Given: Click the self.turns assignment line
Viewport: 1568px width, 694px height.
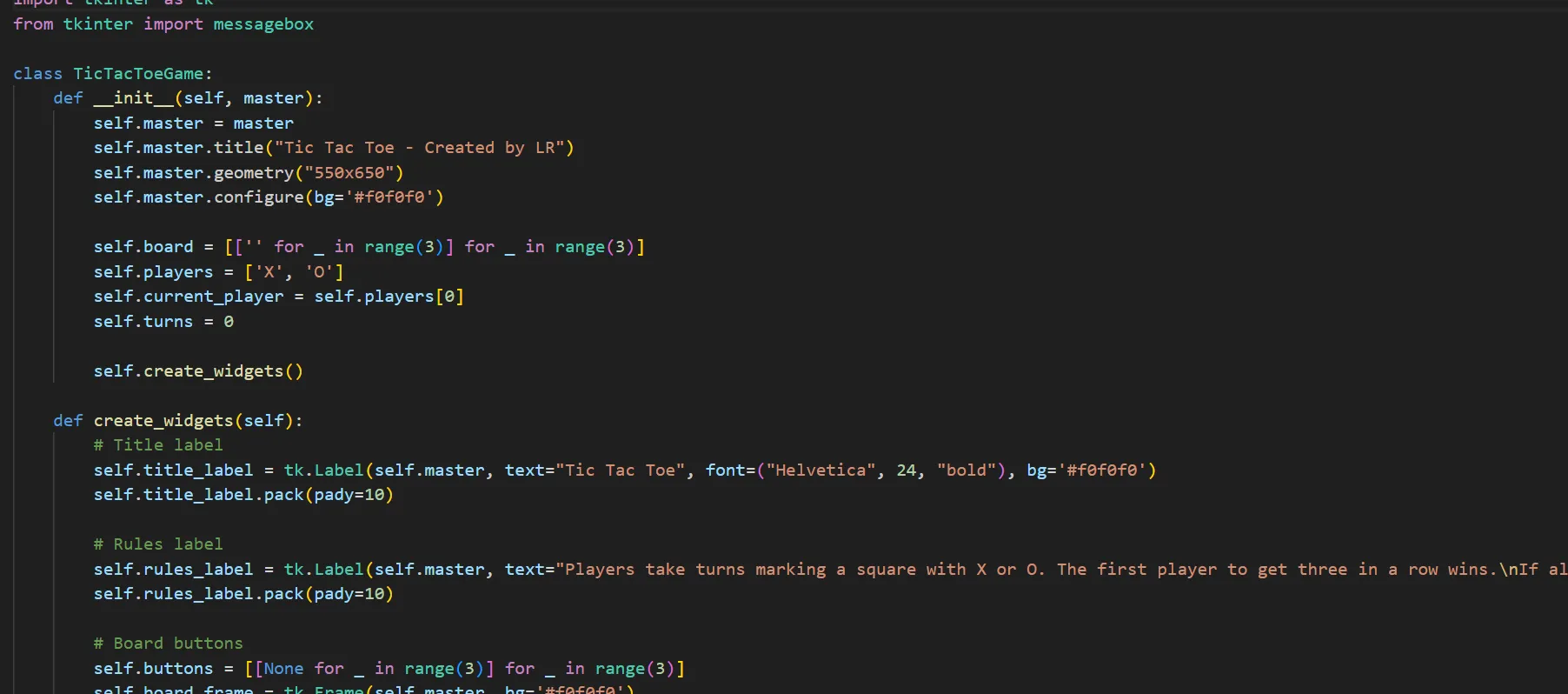Looking at the screenshot, I should pyautogui.click(x=163, y=322).
